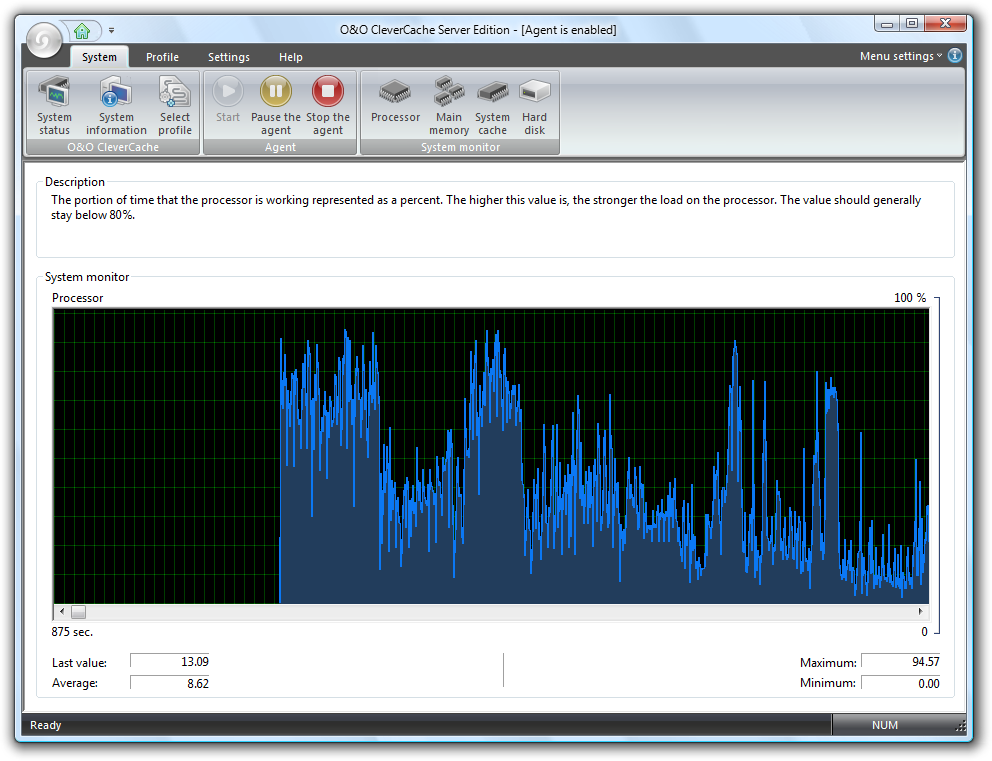The height and width of the screenshot is (761, 992).
Task: Click the chart scrollbar right arrow
Action: coord(921,612)
